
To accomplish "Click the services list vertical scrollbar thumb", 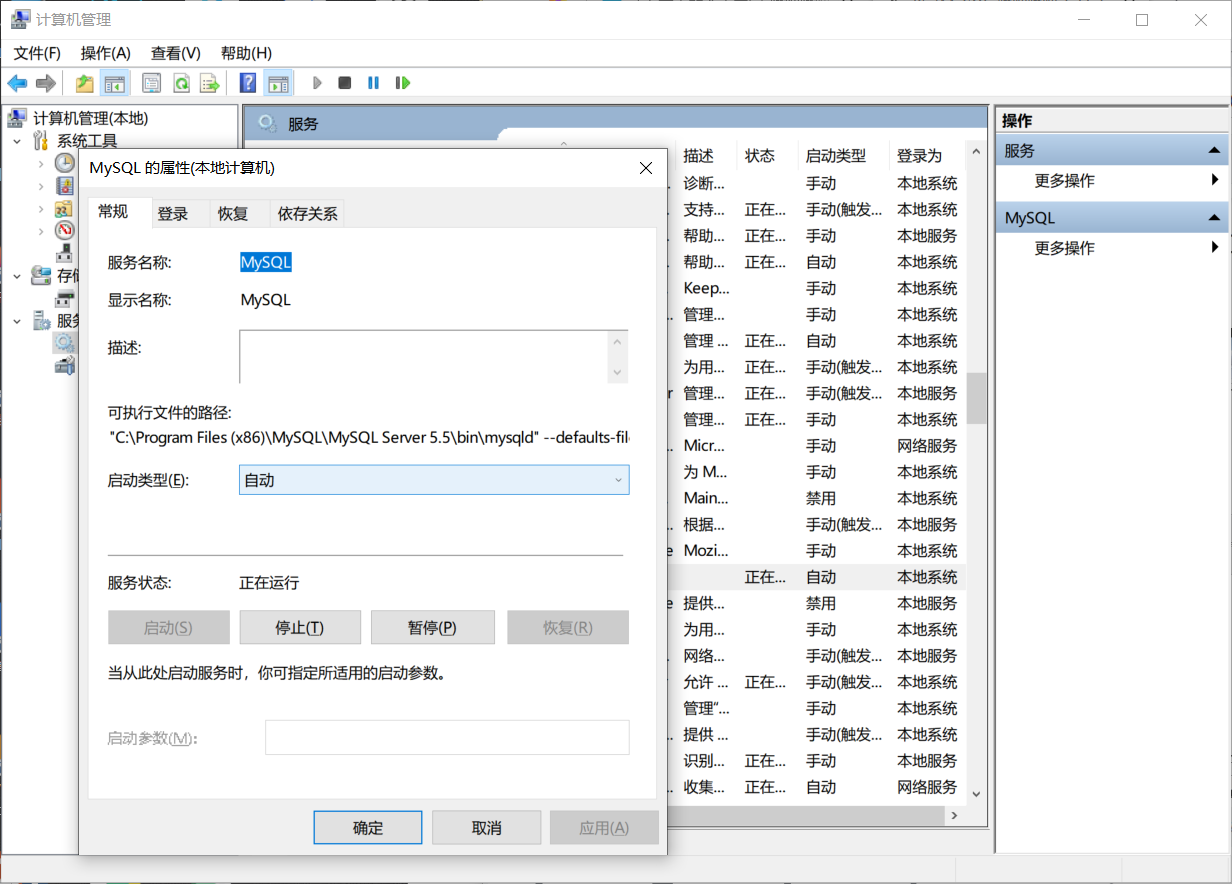I will 977,398.
